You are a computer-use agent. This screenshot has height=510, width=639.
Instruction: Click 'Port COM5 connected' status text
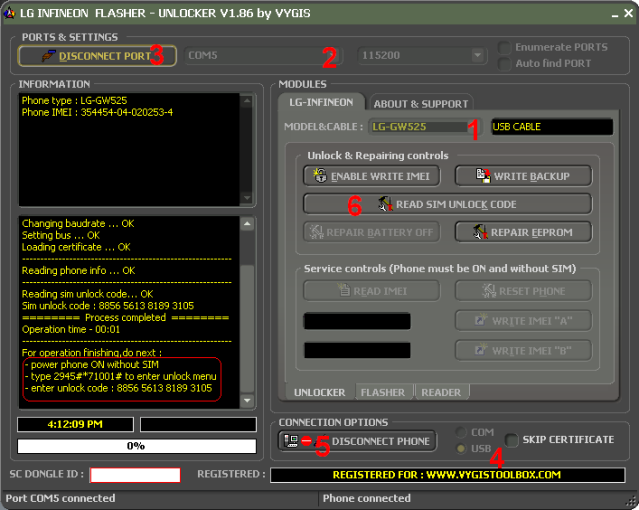pos(60,498)
